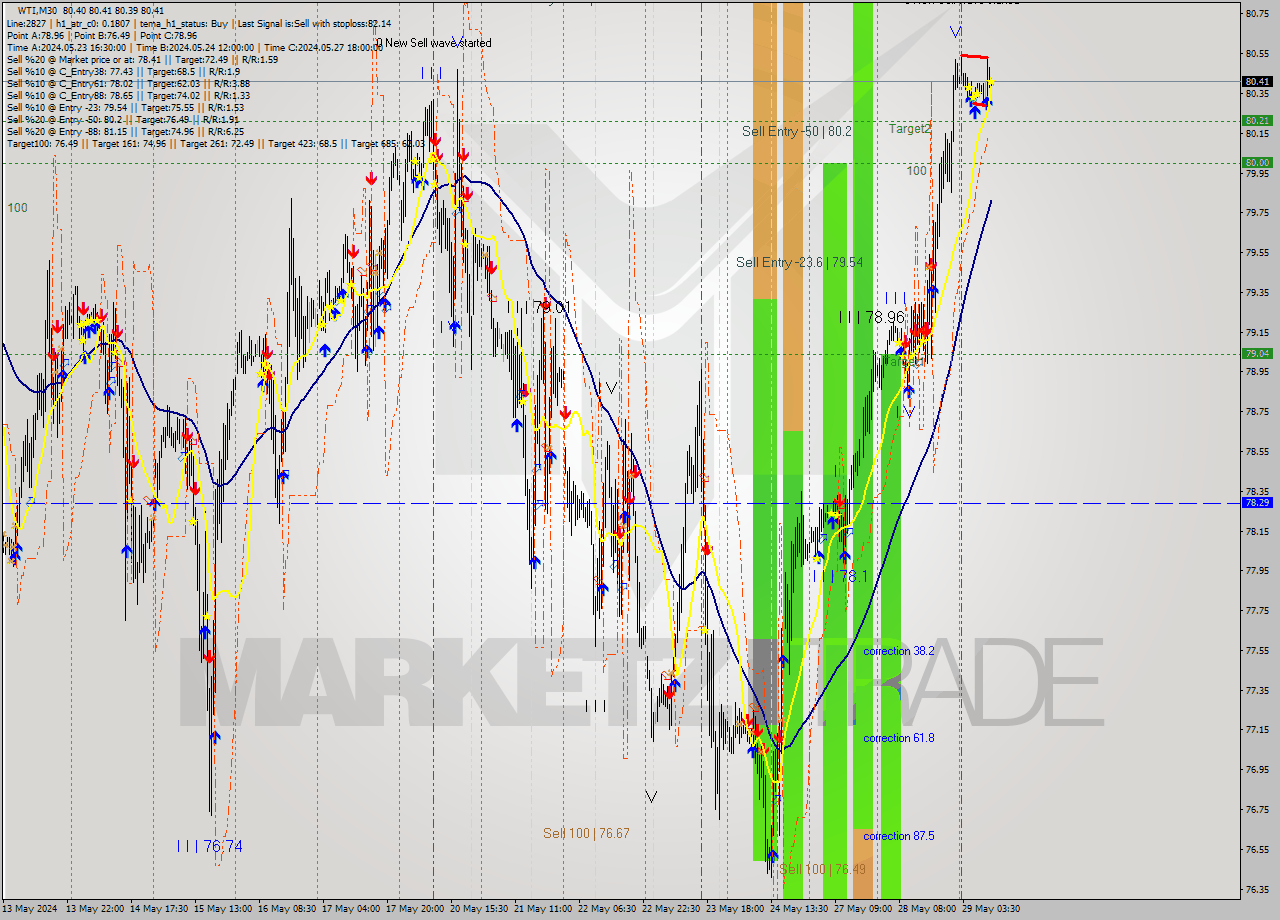The width and height of the screenshot is (1280, 920).
Task: Click 77.75 on the price axis
Action: point(1257,610)
